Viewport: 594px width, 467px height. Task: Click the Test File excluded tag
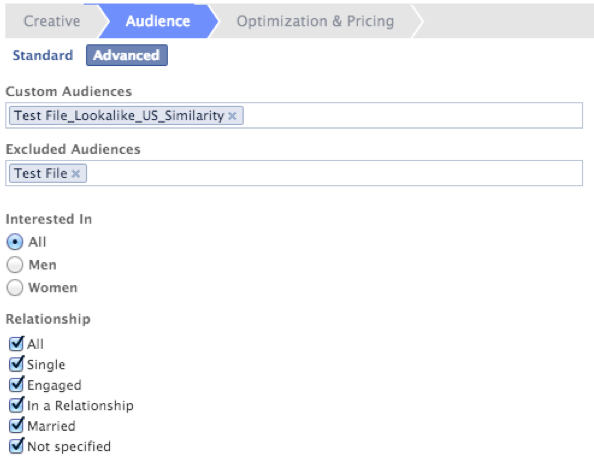click(x=41, y=173)
